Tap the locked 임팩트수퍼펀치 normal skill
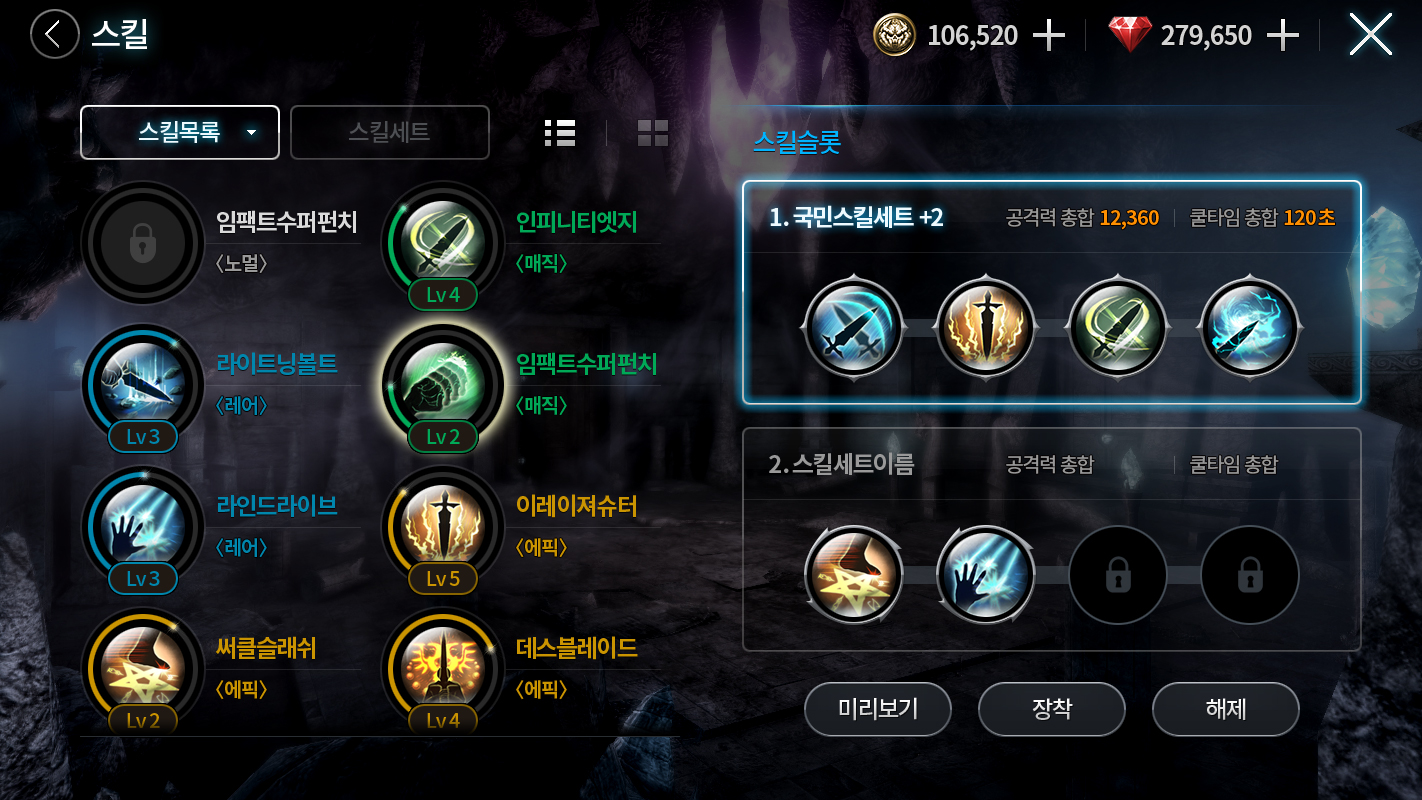Image resolution: width=1422 pixels, height=800 pixels. click(143, 242)
